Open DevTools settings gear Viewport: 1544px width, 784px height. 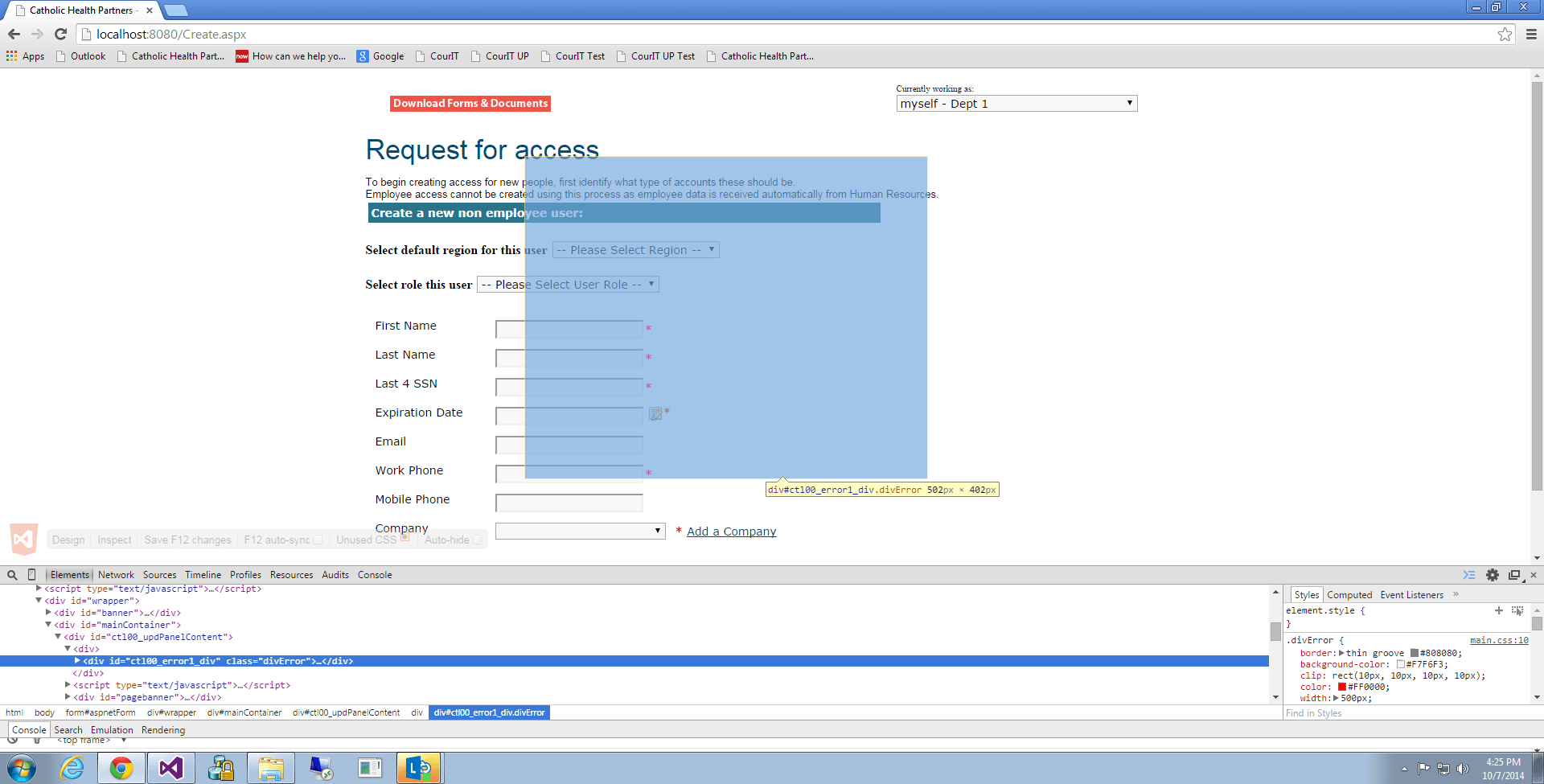click(x=1493, y=575)
